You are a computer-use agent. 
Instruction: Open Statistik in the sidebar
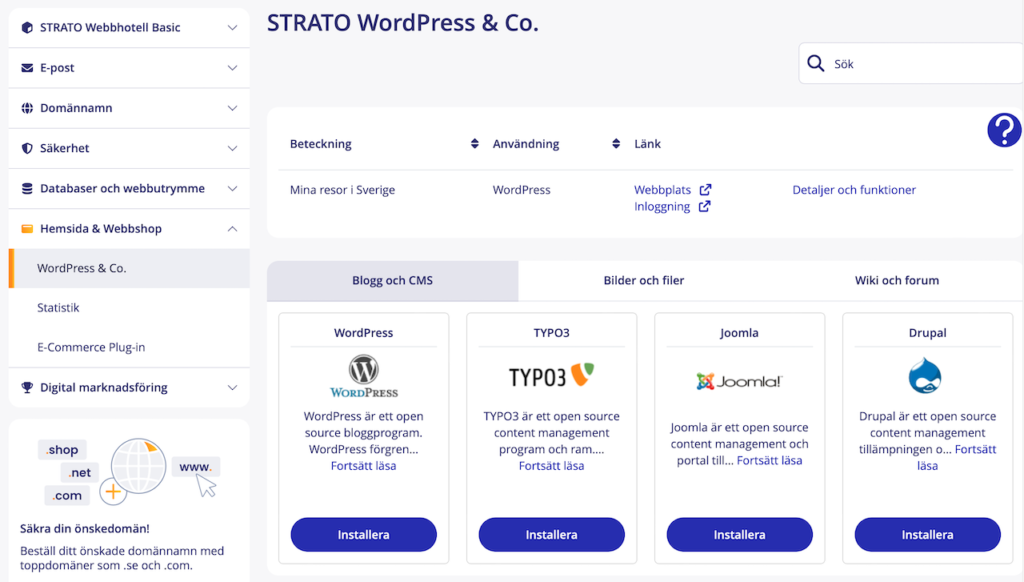click(x=129, y=308)
